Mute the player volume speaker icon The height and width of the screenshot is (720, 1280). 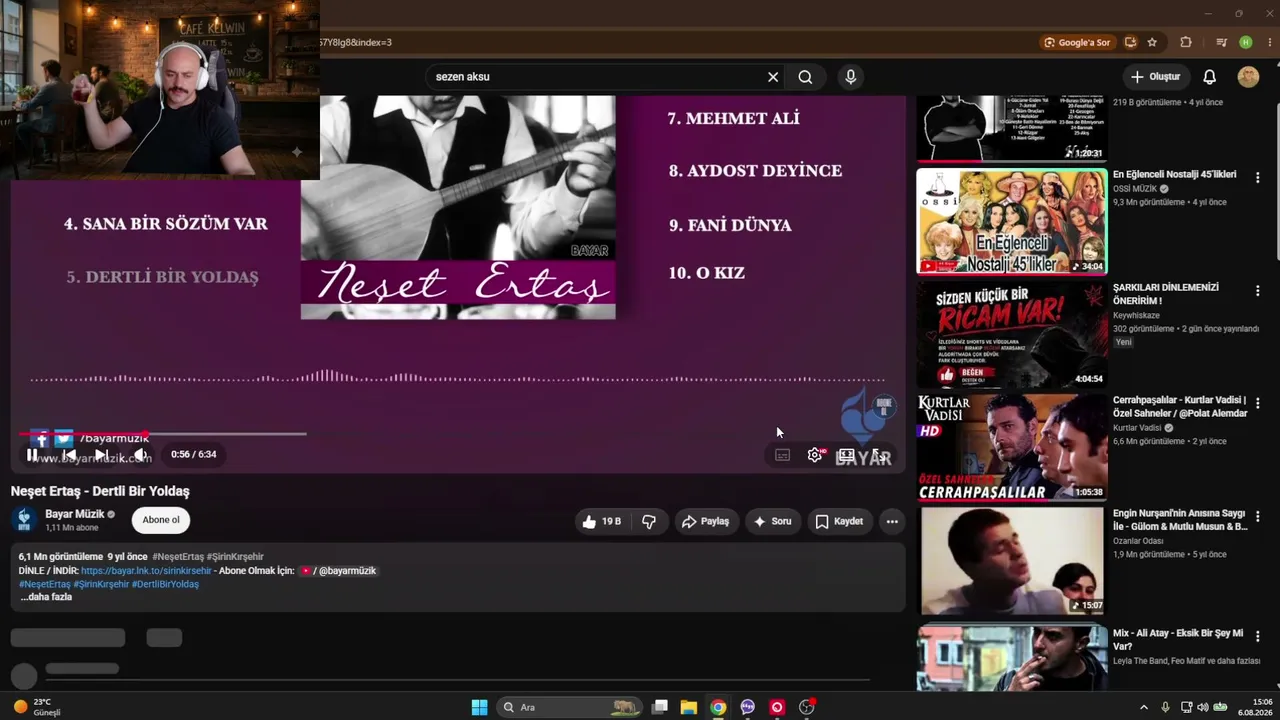tap(141, 455)
